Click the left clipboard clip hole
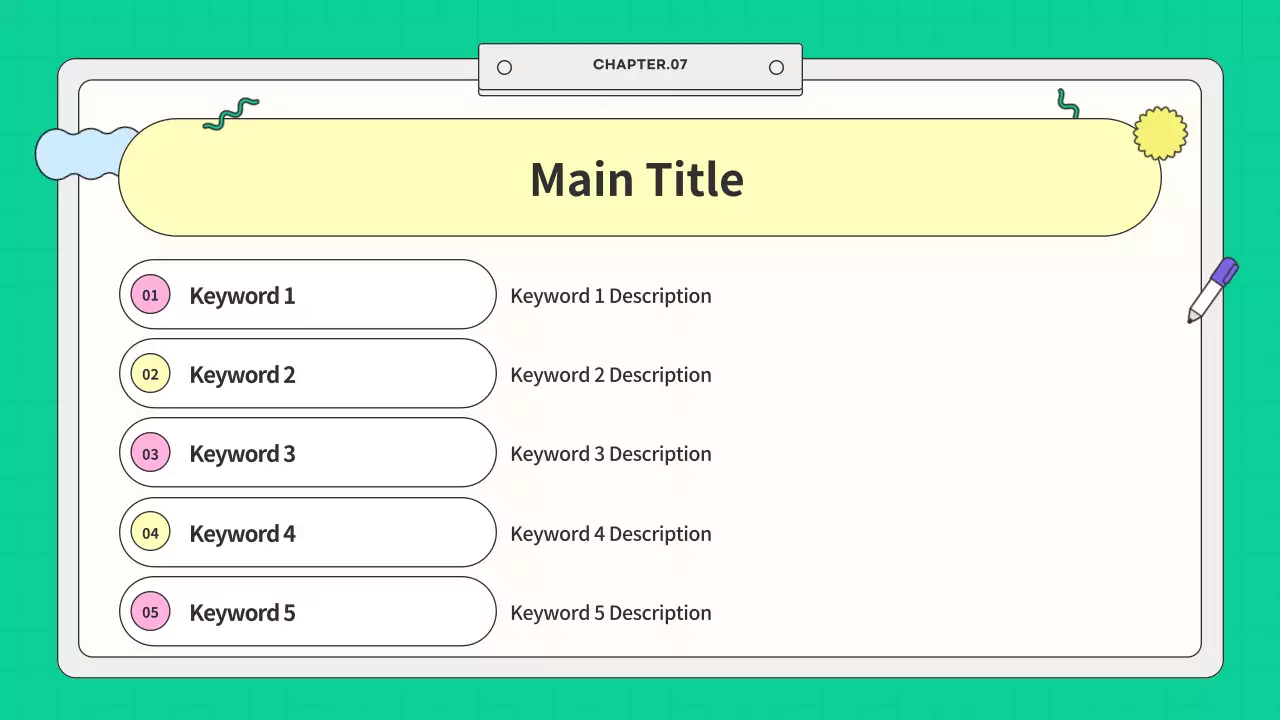The image size is (1280, 720). click(504, 67)
